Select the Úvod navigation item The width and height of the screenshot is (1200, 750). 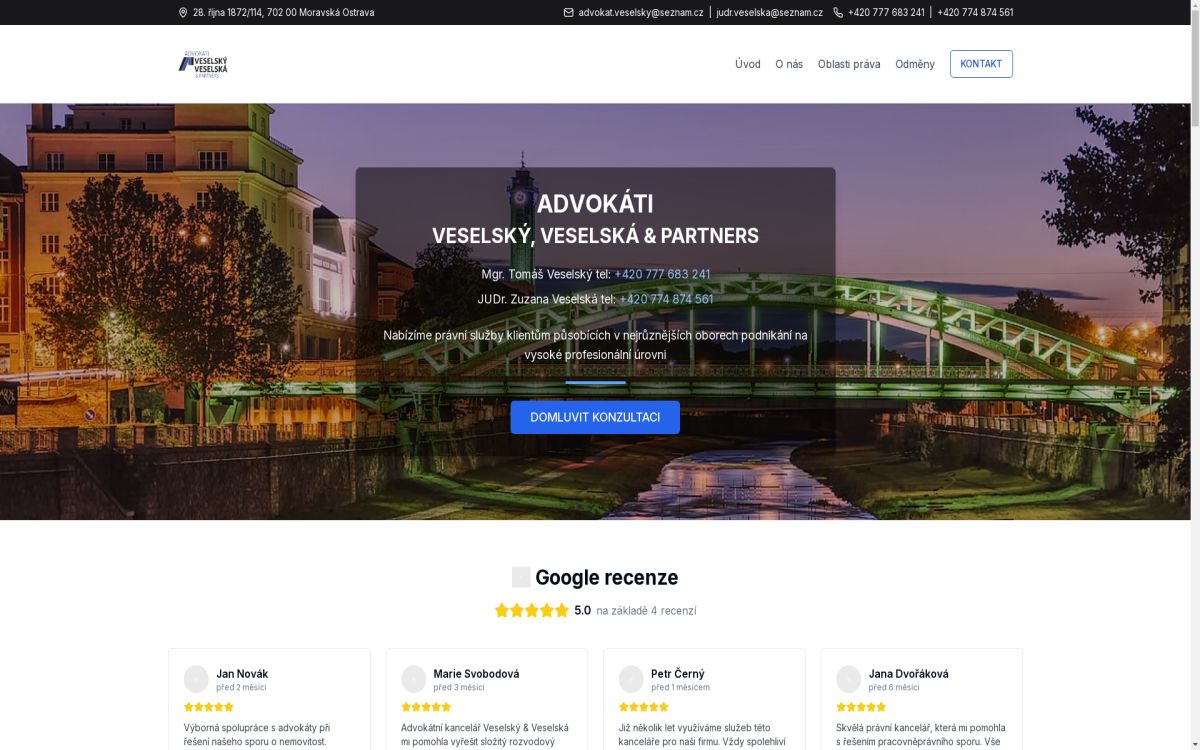747,63
